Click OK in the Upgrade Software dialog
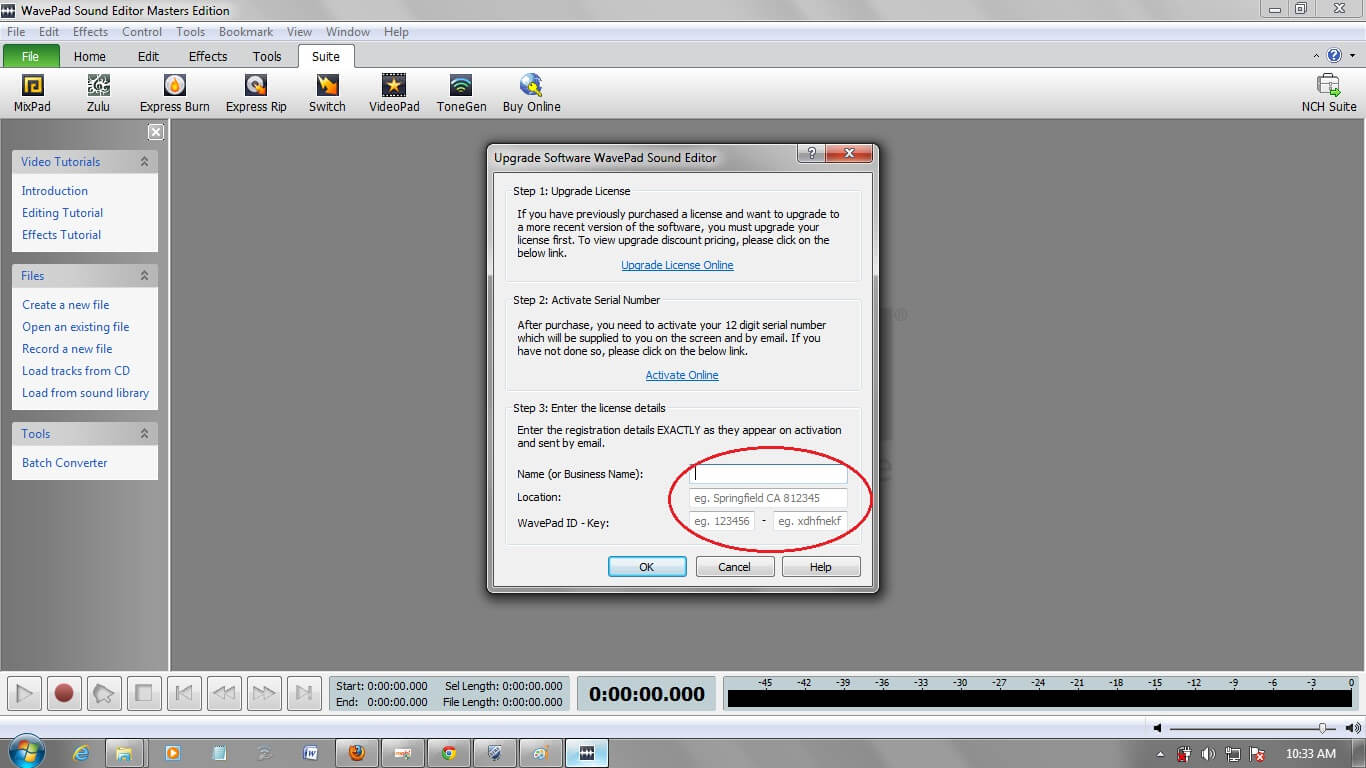 [647, 567]
